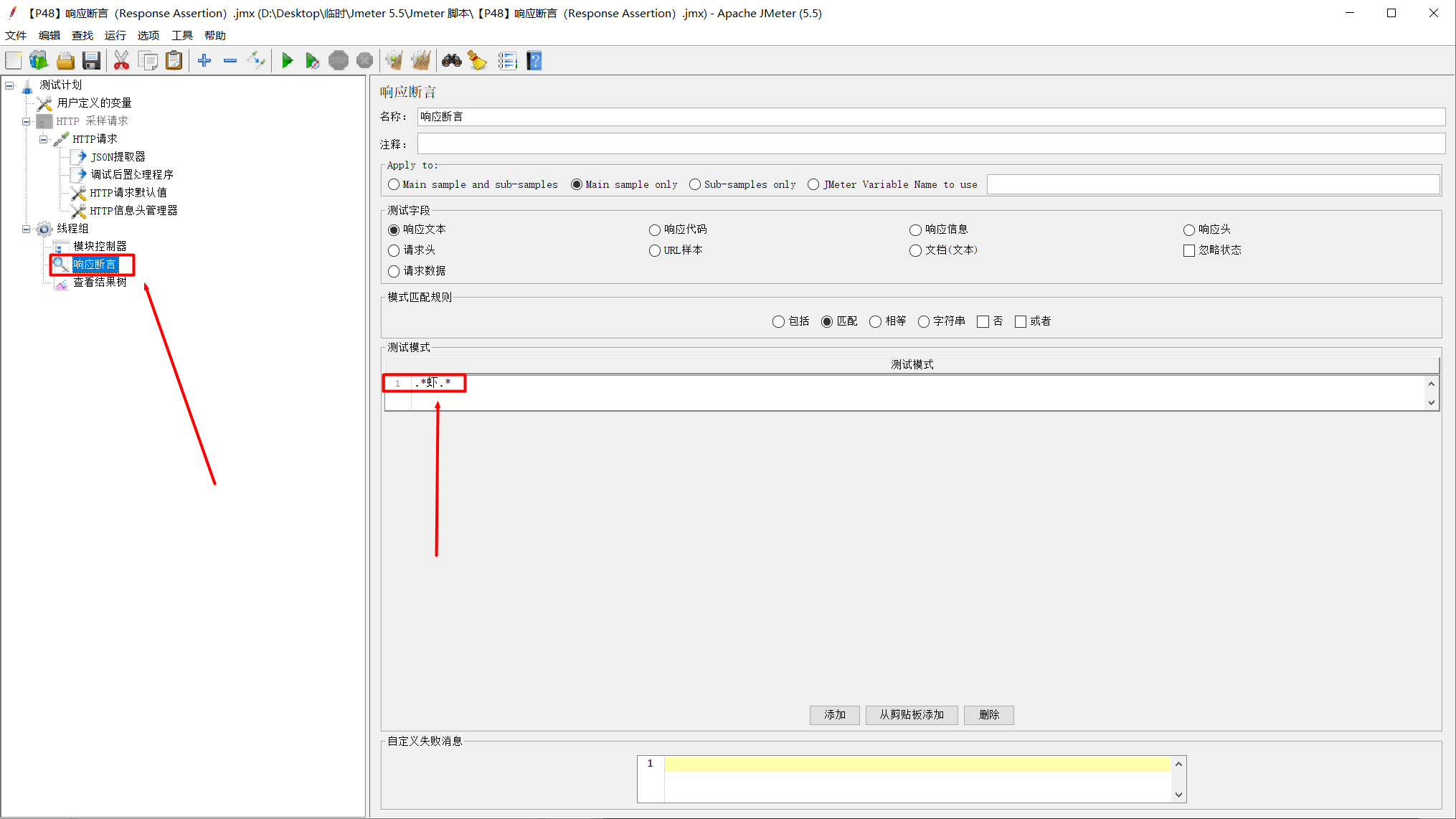Open the Search binoculars icon

pyautogui.click(x=451, y=61)
